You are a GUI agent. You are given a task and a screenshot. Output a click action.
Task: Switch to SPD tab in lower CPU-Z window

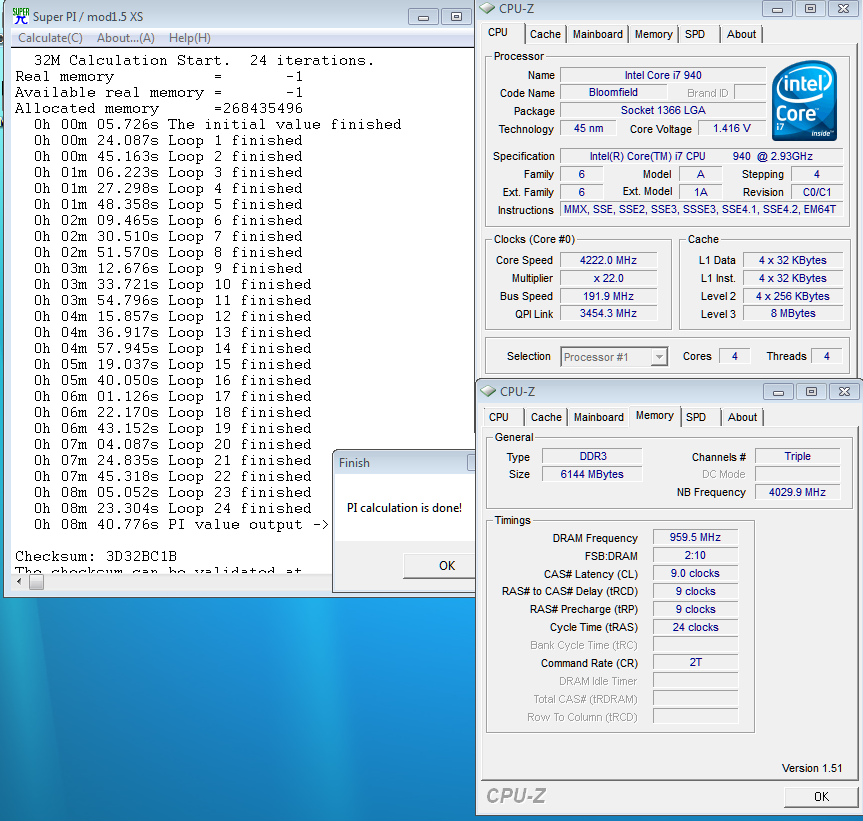tap(696, 417)
